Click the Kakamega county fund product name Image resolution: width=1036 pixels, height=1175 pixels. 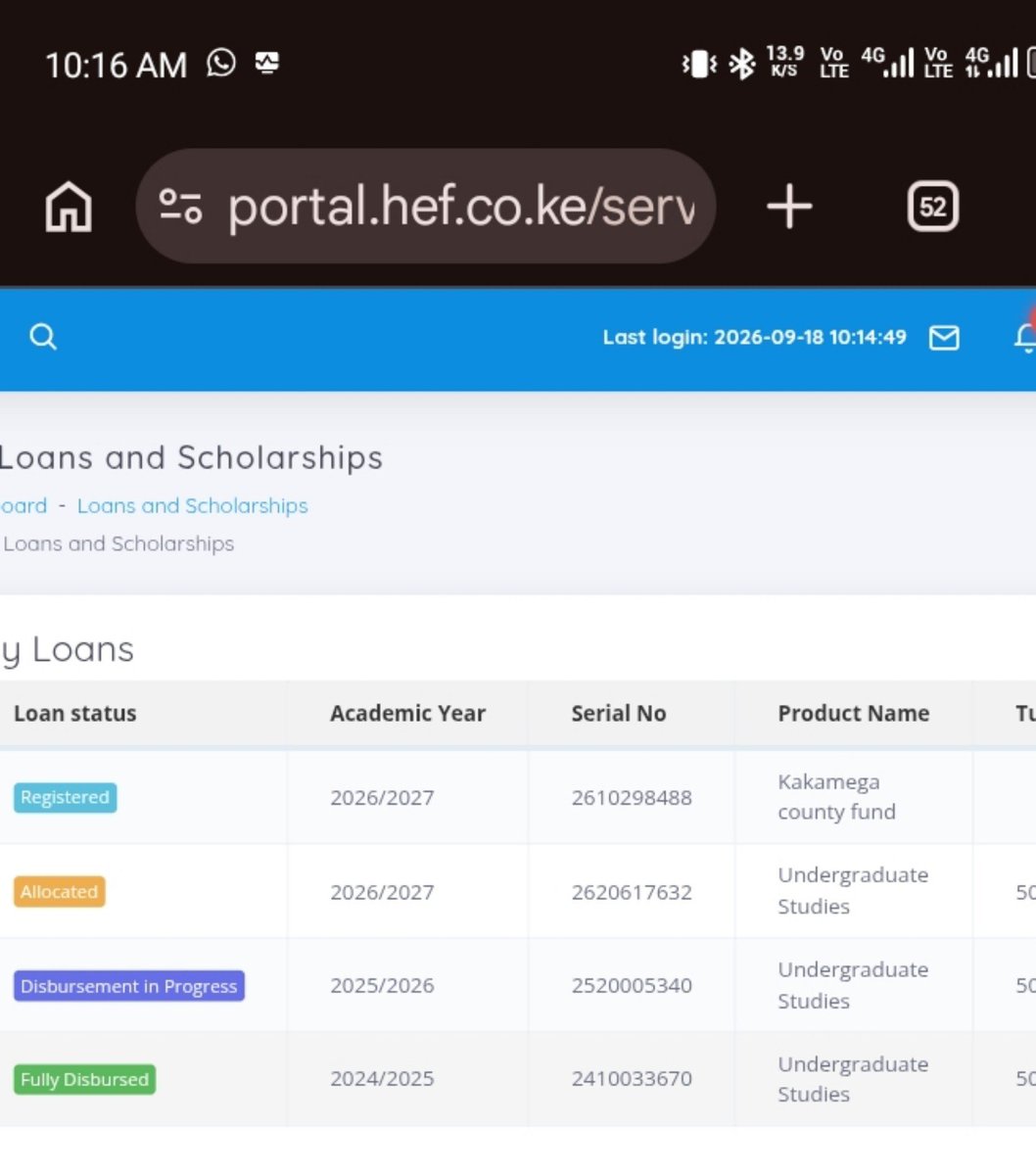(837, 797)
